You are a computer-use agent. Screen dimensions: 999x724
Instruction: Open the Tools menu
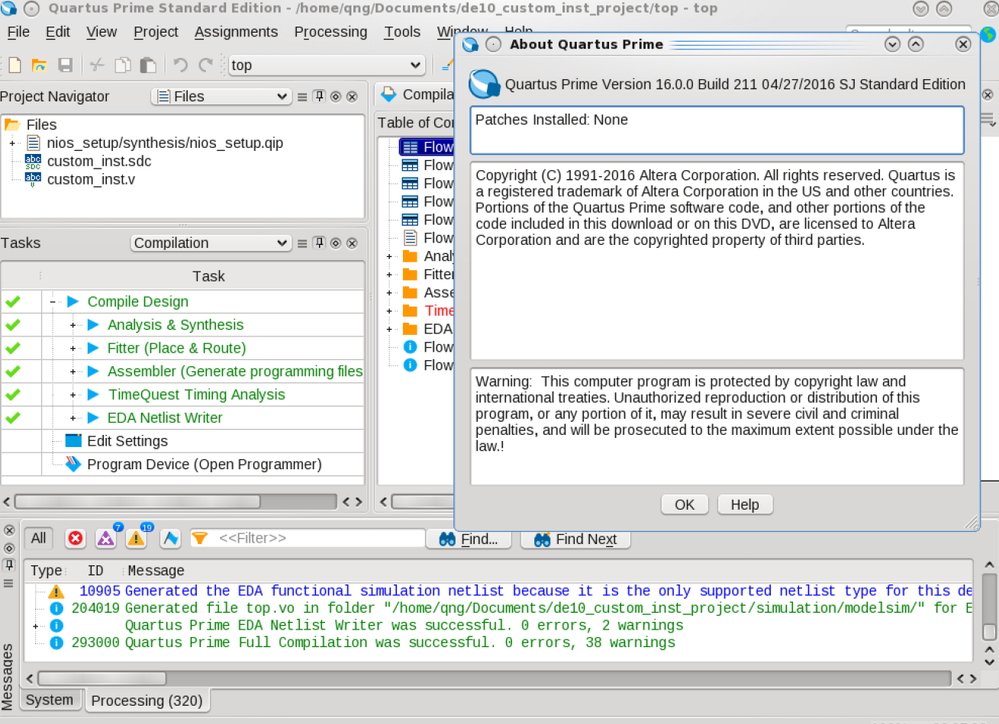click(402, 32)
